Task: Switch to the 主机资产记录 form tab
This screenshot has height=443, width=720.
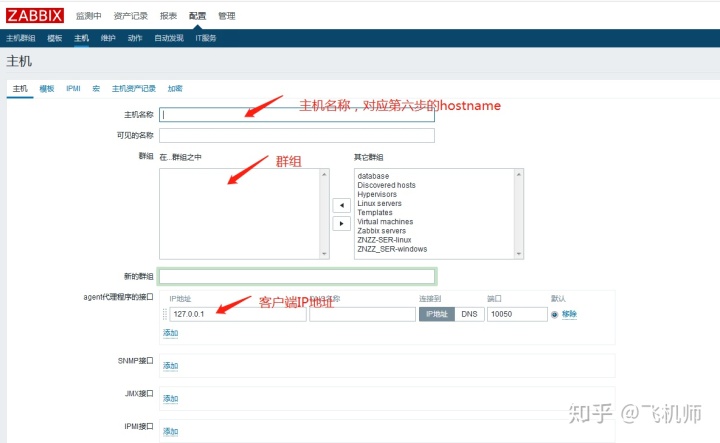Action: coord(134,89)
